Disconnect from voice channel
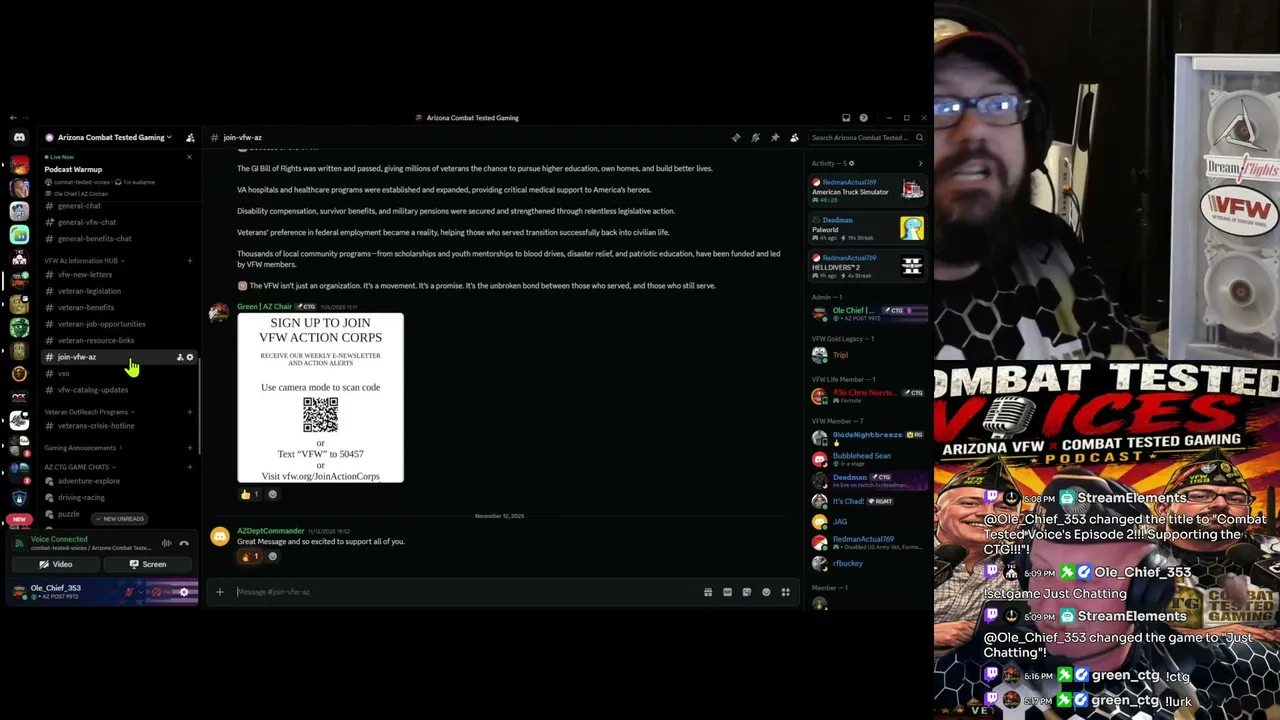The width and height of the screenshot is (1280, 720). (x=184, y=543)
